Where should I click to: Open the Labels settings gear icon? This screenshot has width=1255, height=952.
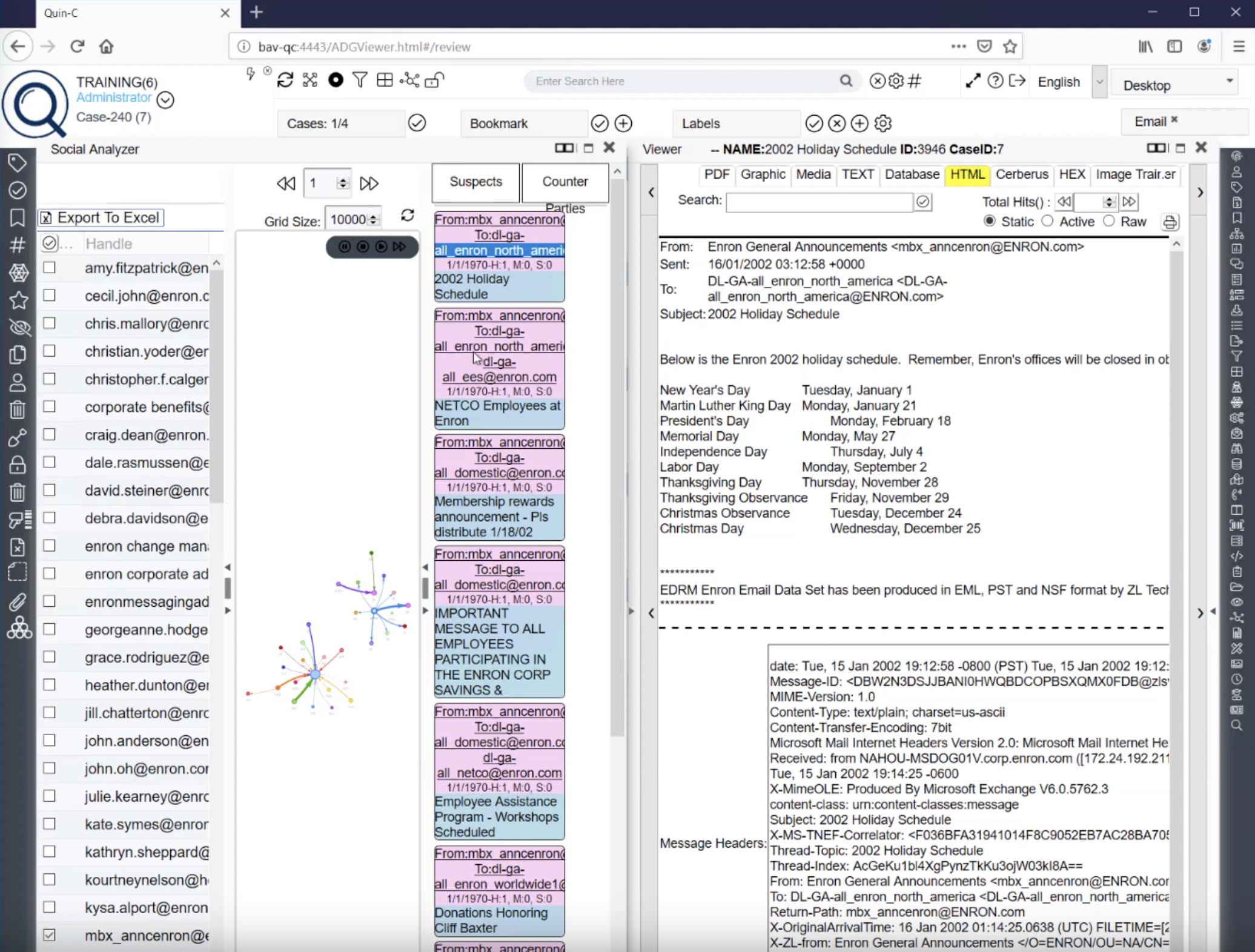tap(883, 124)
